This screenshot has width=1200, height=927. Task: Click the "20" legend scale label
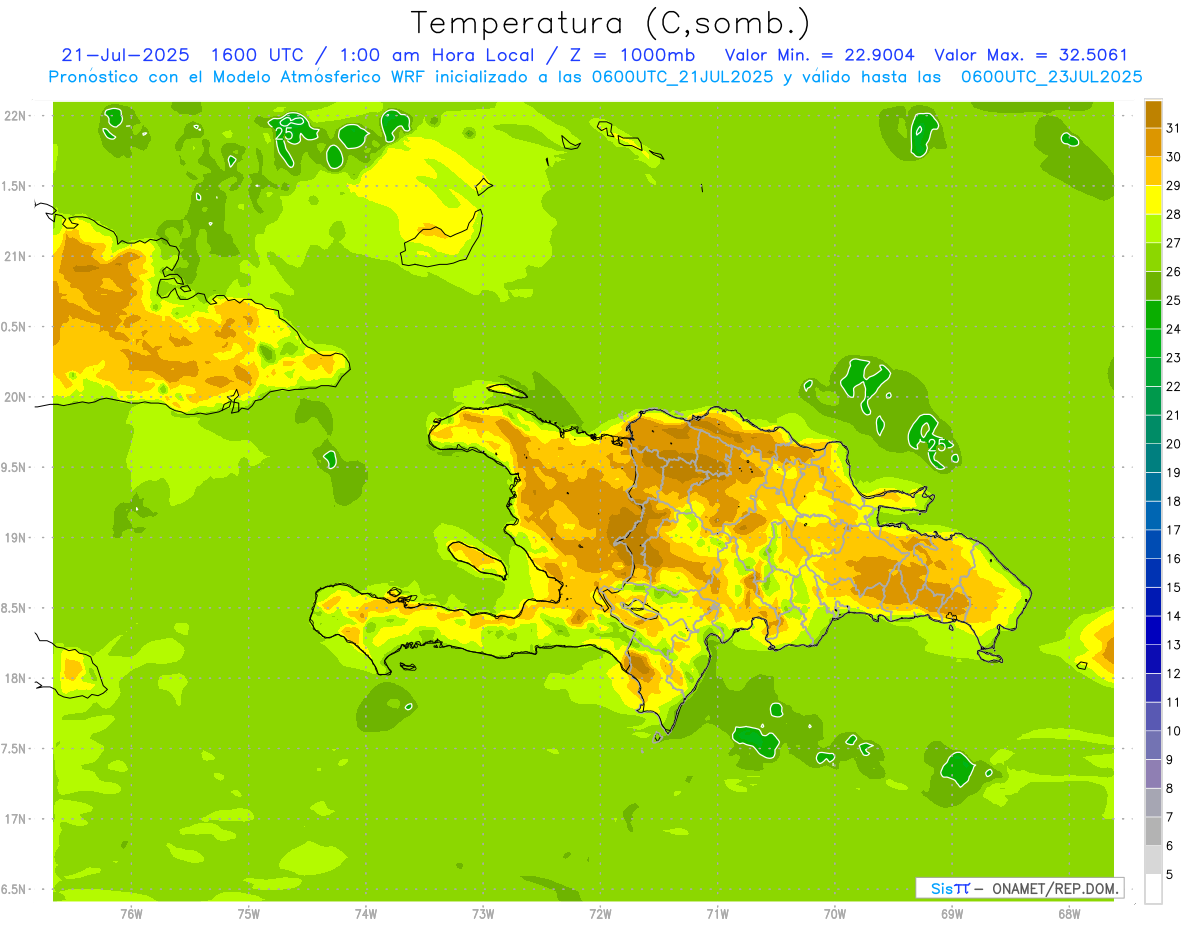coord(1174,444)
